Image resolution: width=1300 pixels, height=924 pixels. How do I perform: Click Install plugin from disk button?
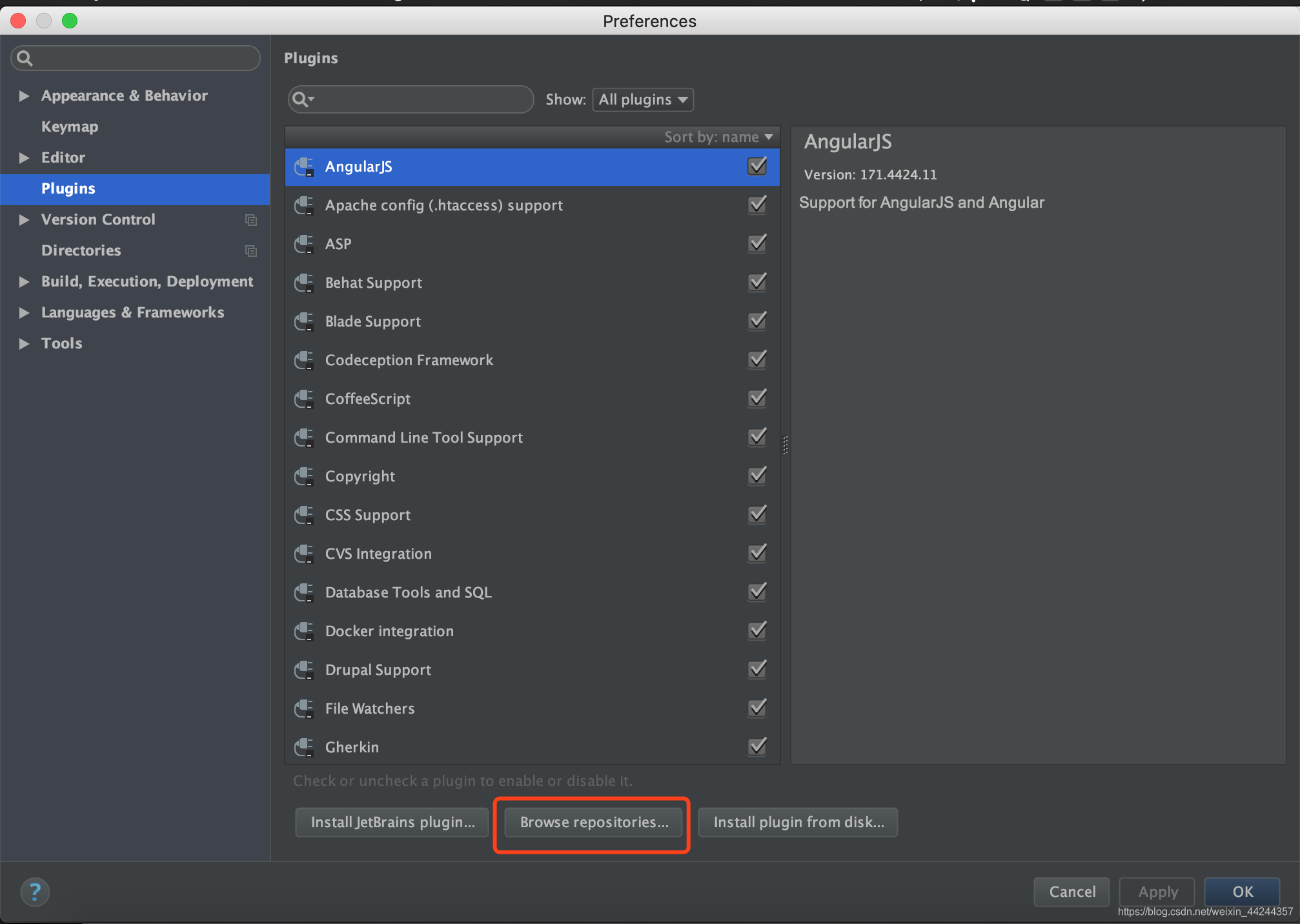(x=798, y=822)
